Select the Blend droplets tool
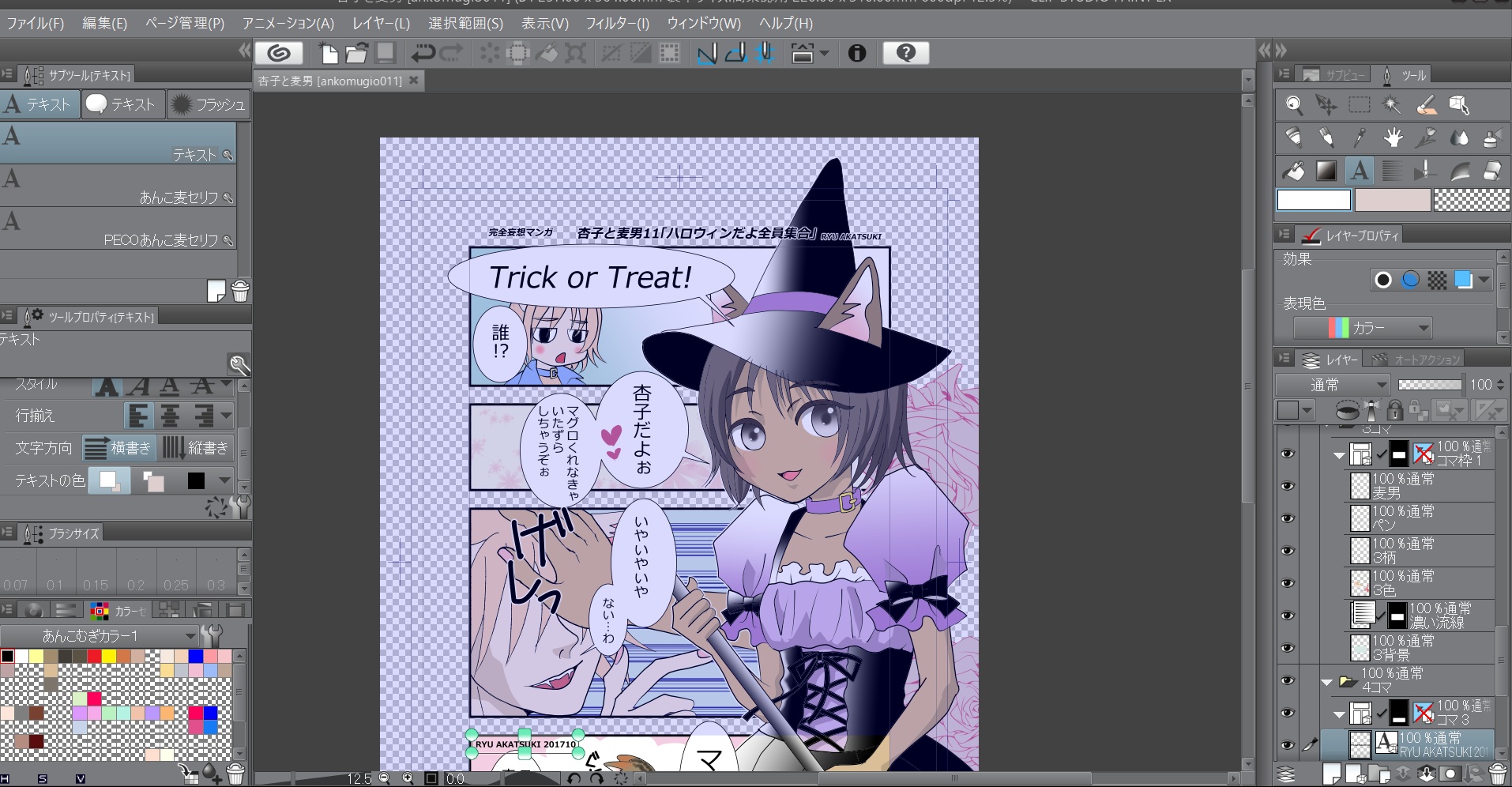Screen dimensions: 1512x787 pyautogui.click(x=1459, y=137)
